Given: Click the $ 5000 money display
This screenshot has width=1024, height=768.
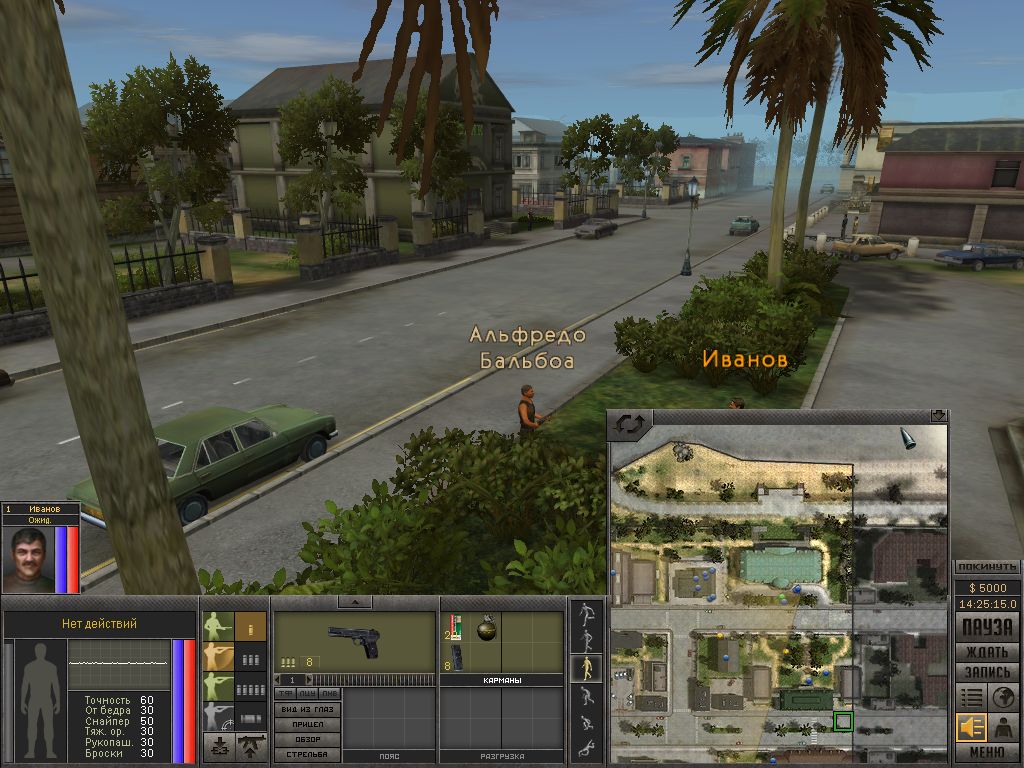Looking at the screenshot, I should point(987,588).
